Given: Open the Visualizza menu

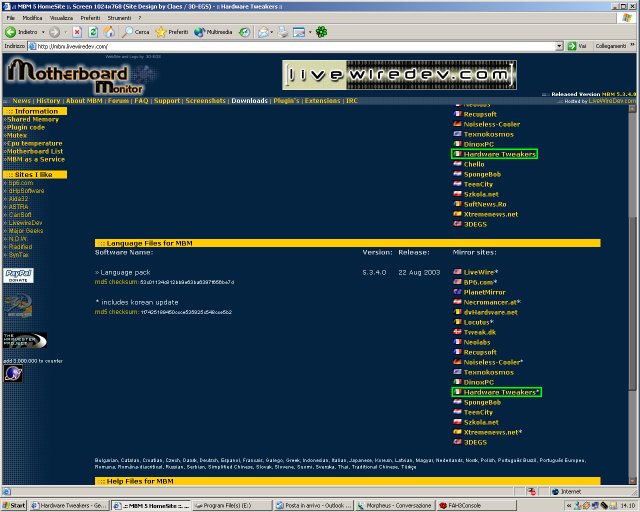Looking at the screenshot, I should point(61,18).
